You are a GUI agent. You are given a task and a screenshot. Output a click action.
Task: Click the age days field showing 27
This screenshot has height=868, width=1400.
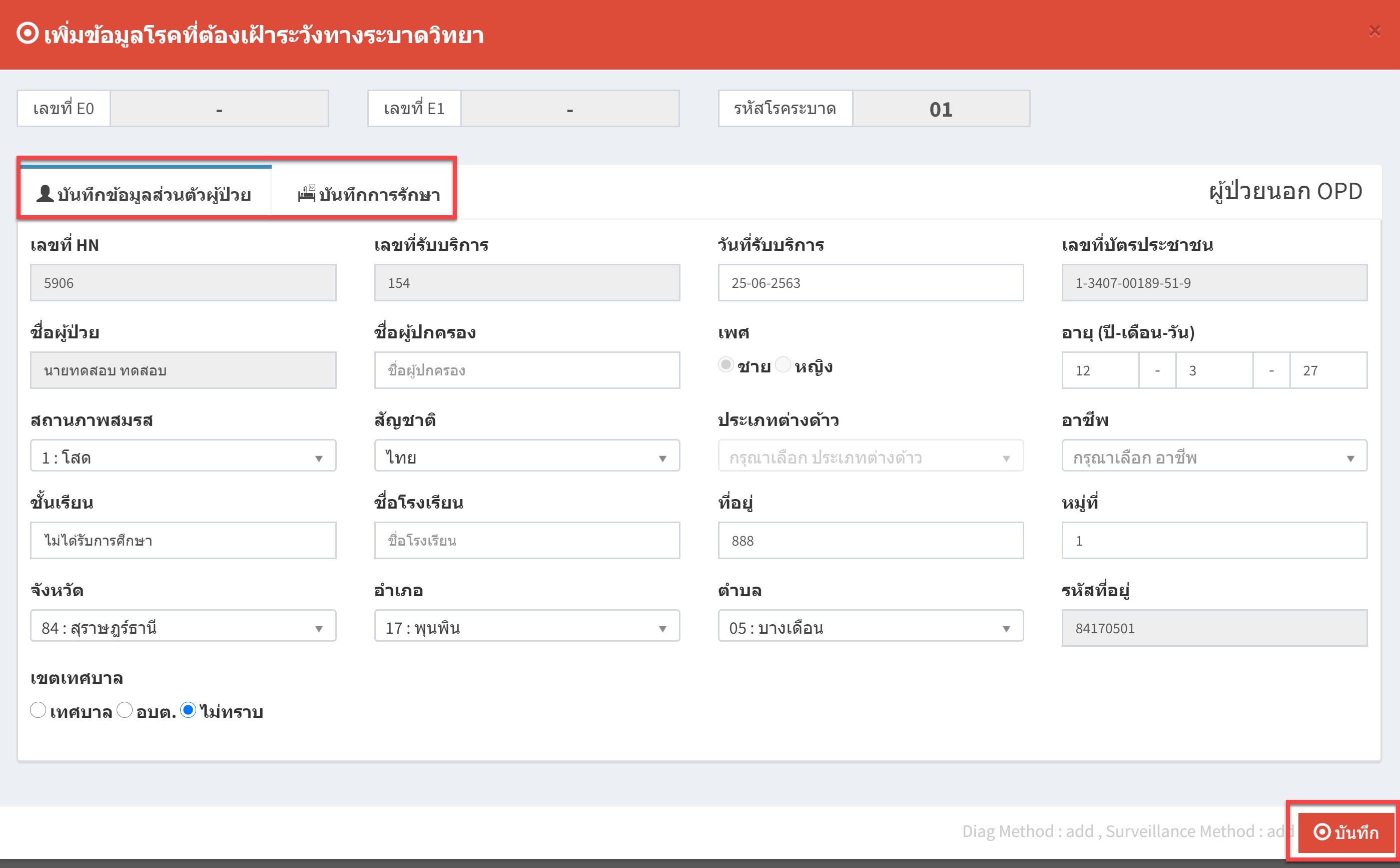1328,370
